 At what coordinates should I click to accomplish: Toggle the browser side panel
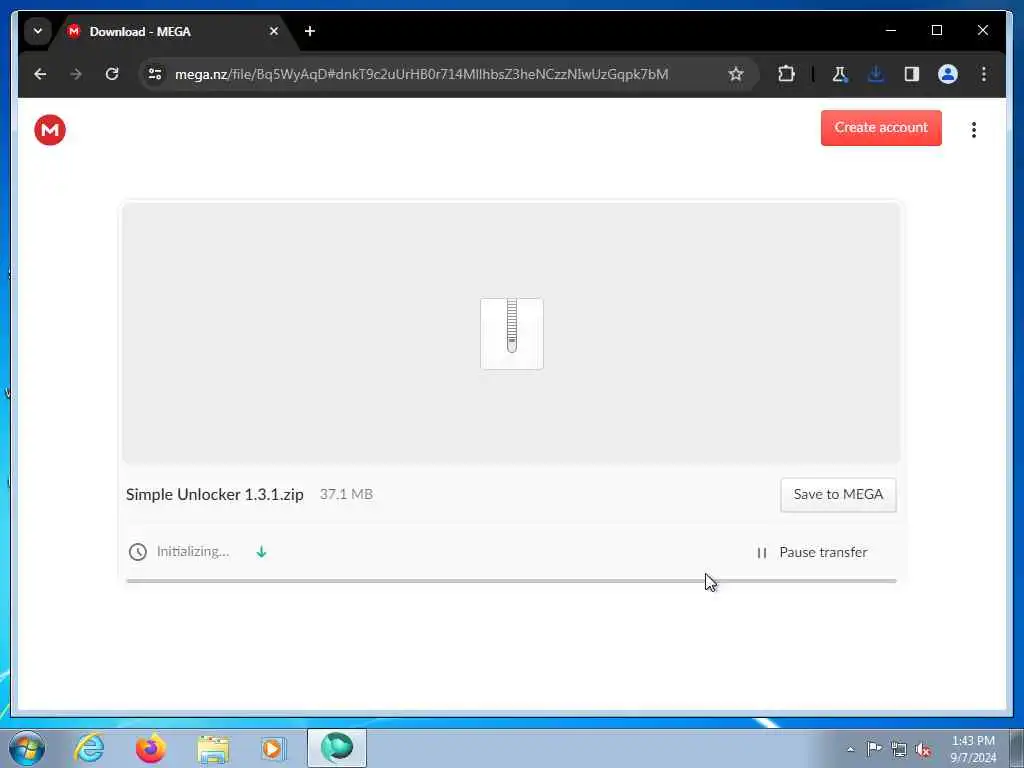tap(912, 74)
